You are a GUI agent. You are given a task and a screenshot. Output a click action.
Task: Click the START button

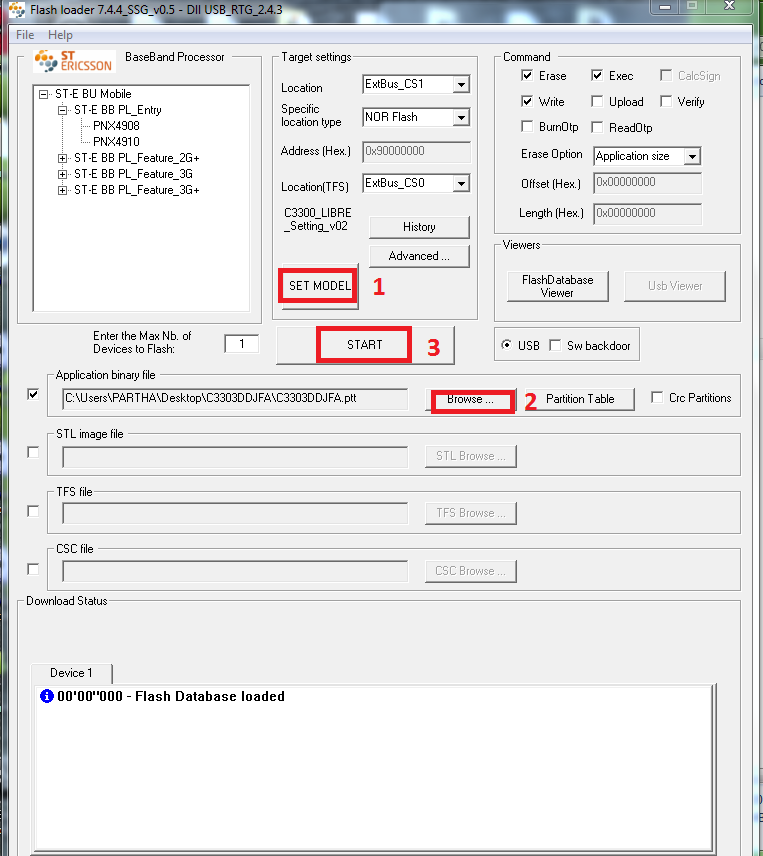pos(365,345)
